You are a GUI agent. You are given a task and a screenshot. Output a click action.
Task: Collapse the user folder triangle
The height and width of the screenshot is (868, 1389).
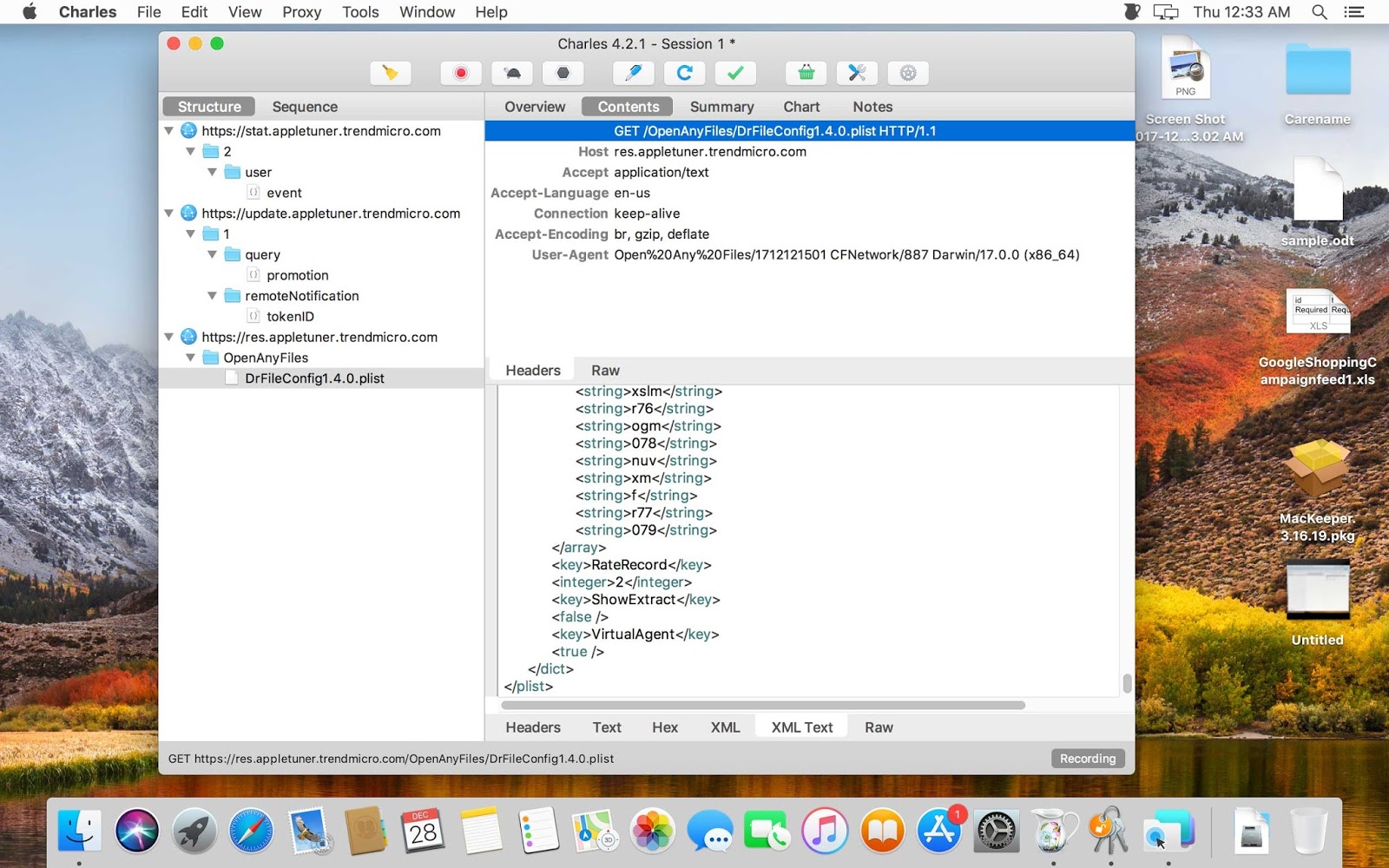[212, 172]
